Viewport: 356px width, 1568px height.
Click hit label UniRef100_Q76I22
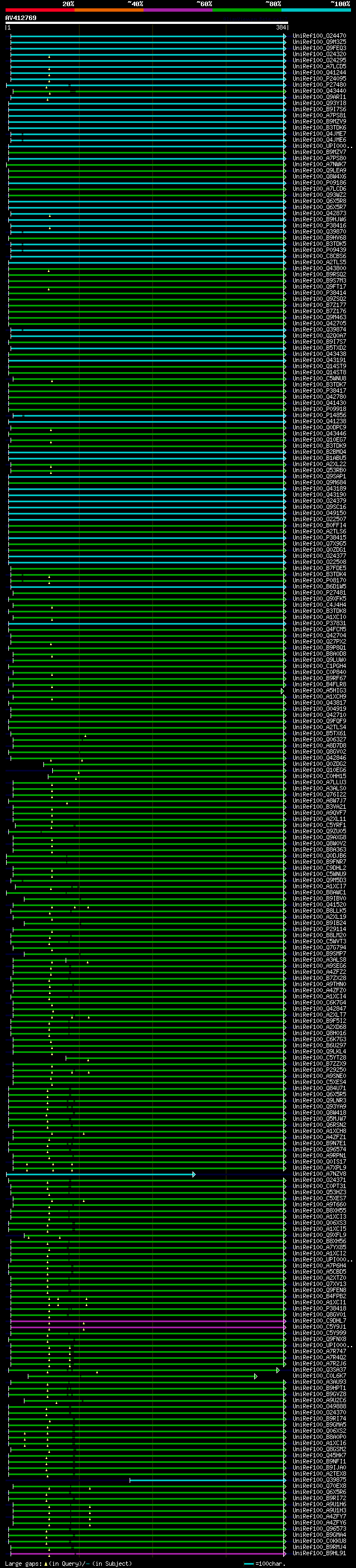pyautogui.click(x=319, y=794)
